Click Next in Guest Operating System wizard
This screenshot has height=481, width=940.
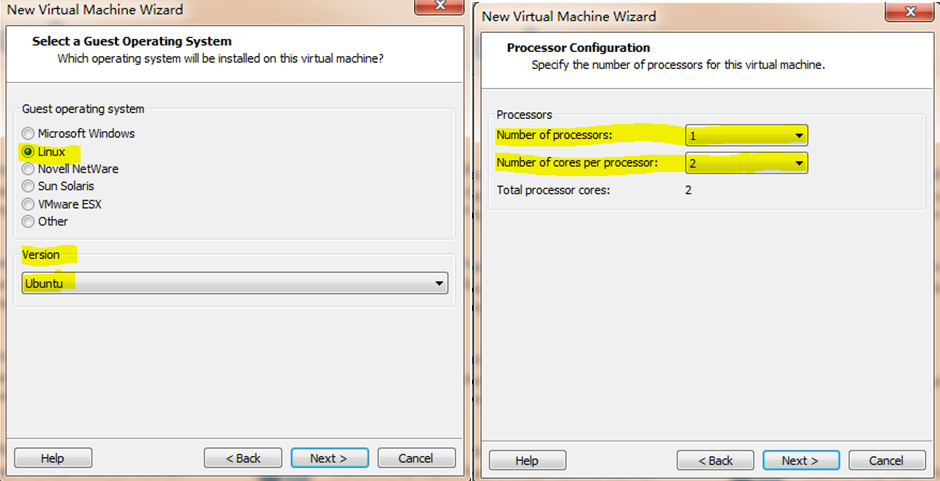coord(329,458)
